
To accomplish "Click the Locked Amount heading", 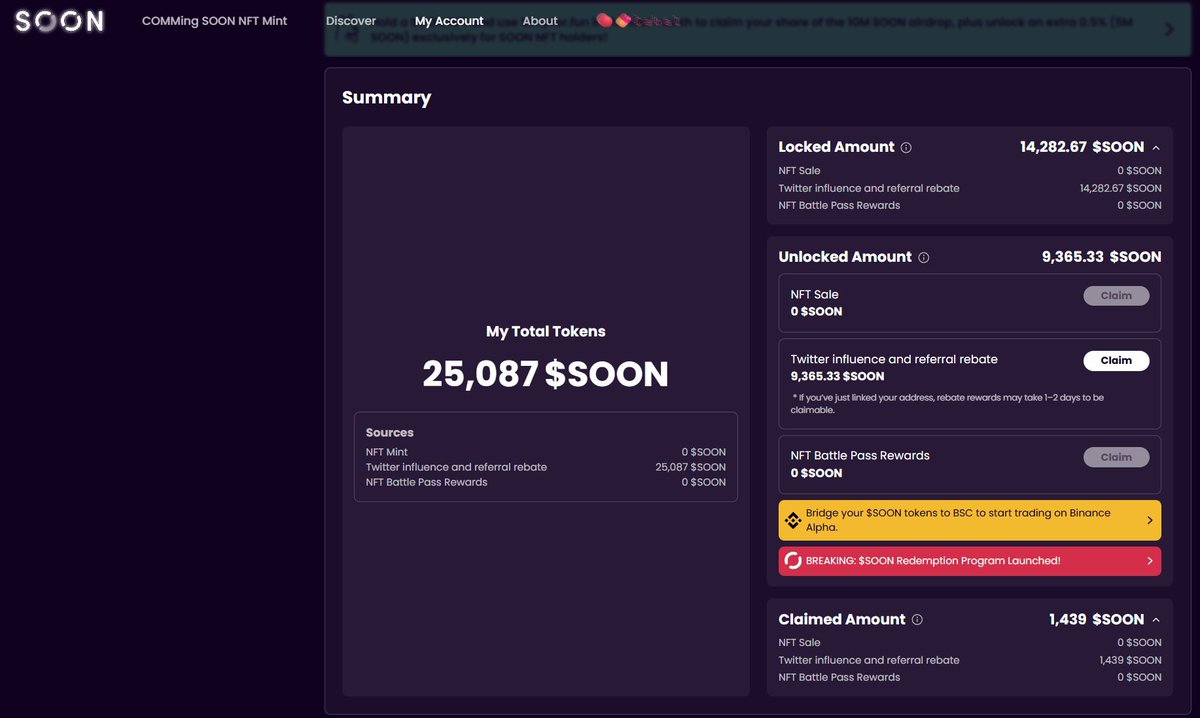I will tap(837, 147).
